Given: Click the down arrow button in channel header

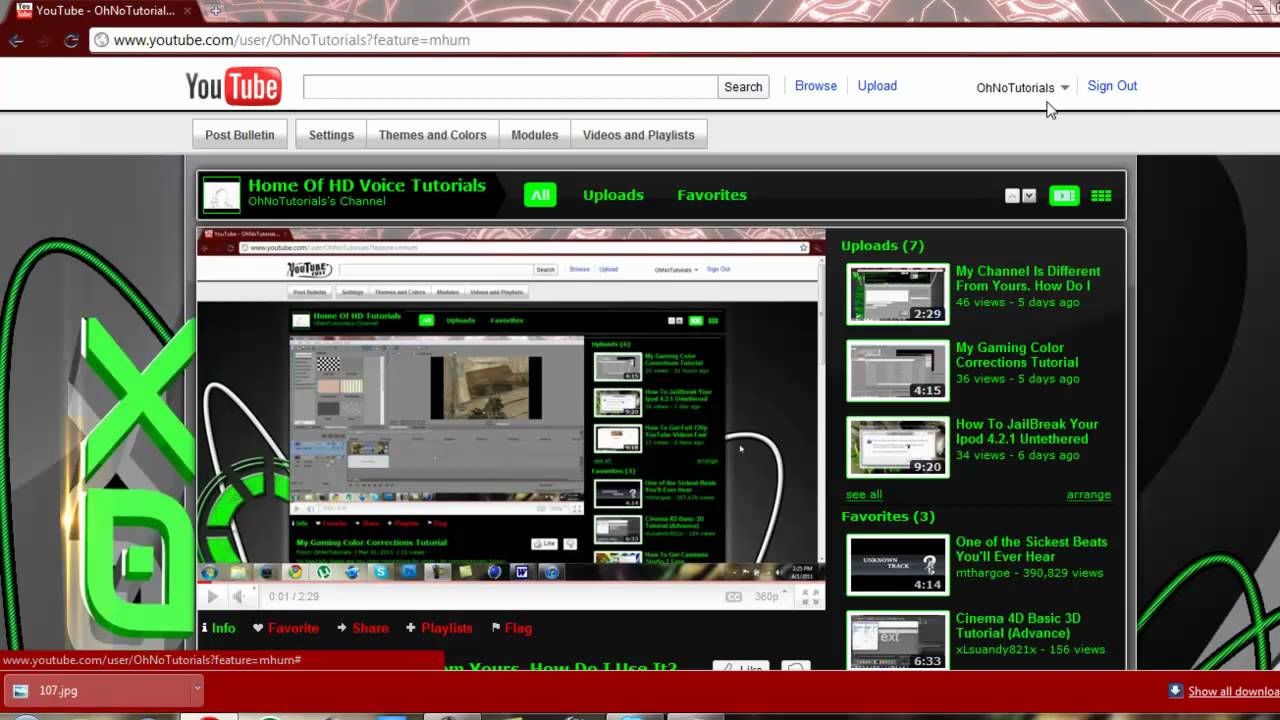Looking at the screenshot, I should click(x=1029, y=196).
